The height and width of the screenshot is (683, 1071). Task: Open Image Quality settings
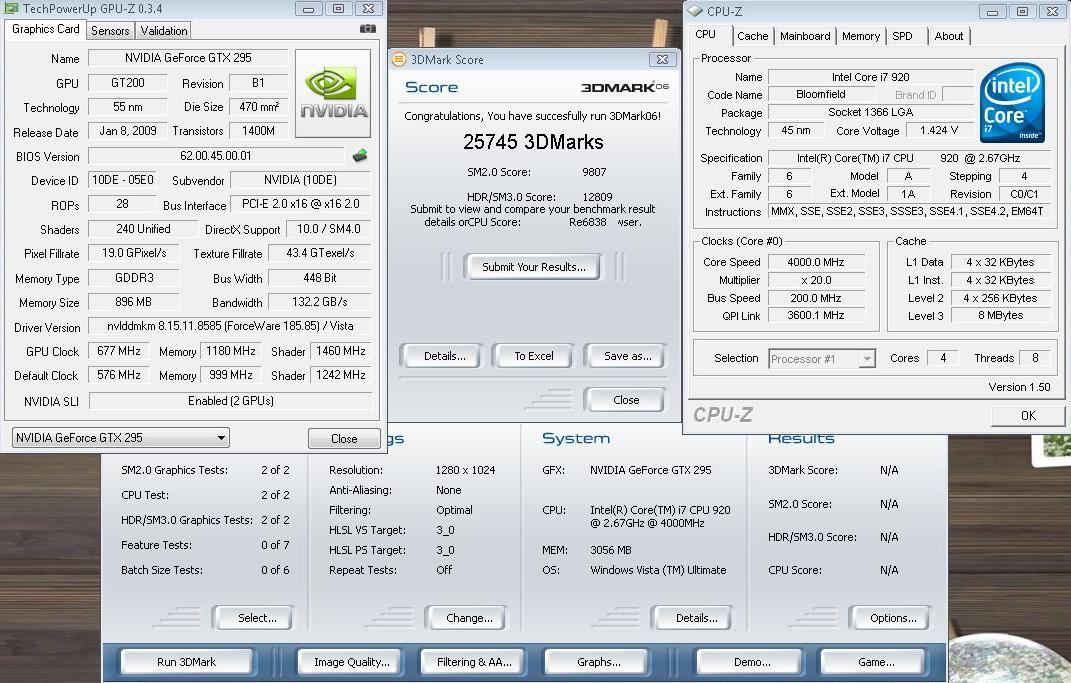tap(351, 662)
